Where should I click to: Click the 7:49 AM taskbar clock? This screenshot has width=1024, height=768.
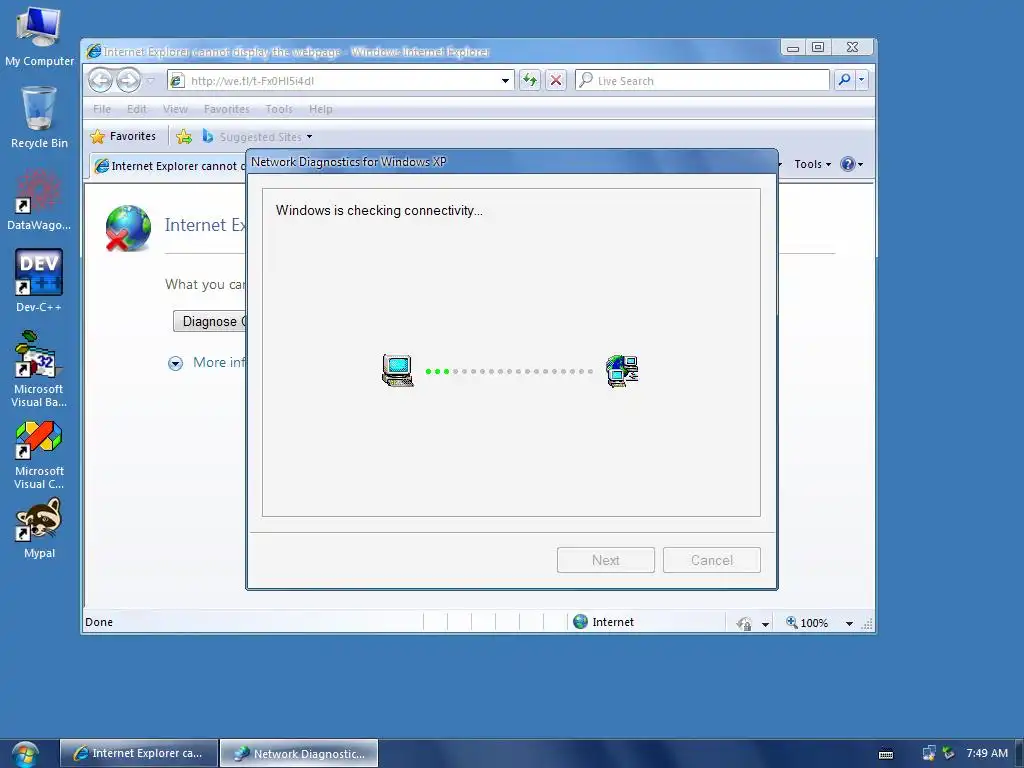point(987,753)
